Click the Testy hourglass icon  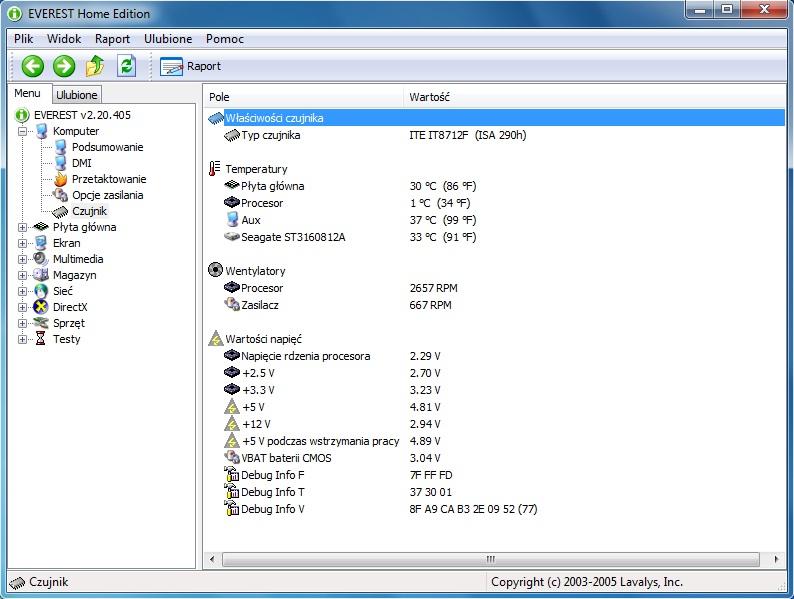pyautogui.click(x=41, y=339)
